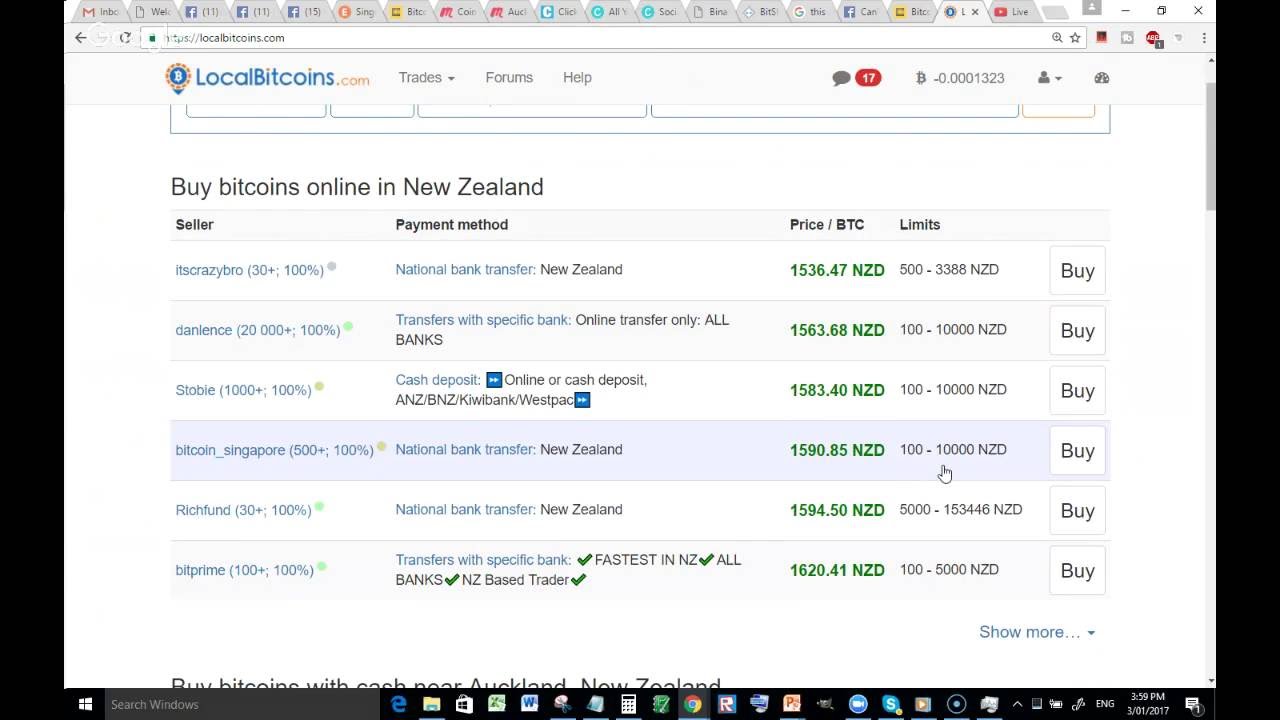Screen dimensions: 1280x720
Task: Expand the Trades dropdown menu
Action: pos(426,77)
